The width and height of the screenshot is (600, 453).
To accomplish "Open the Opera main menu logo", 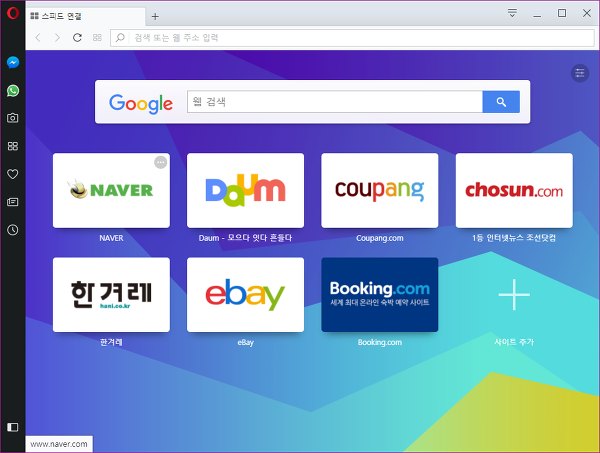I will (x=13, y=13).
